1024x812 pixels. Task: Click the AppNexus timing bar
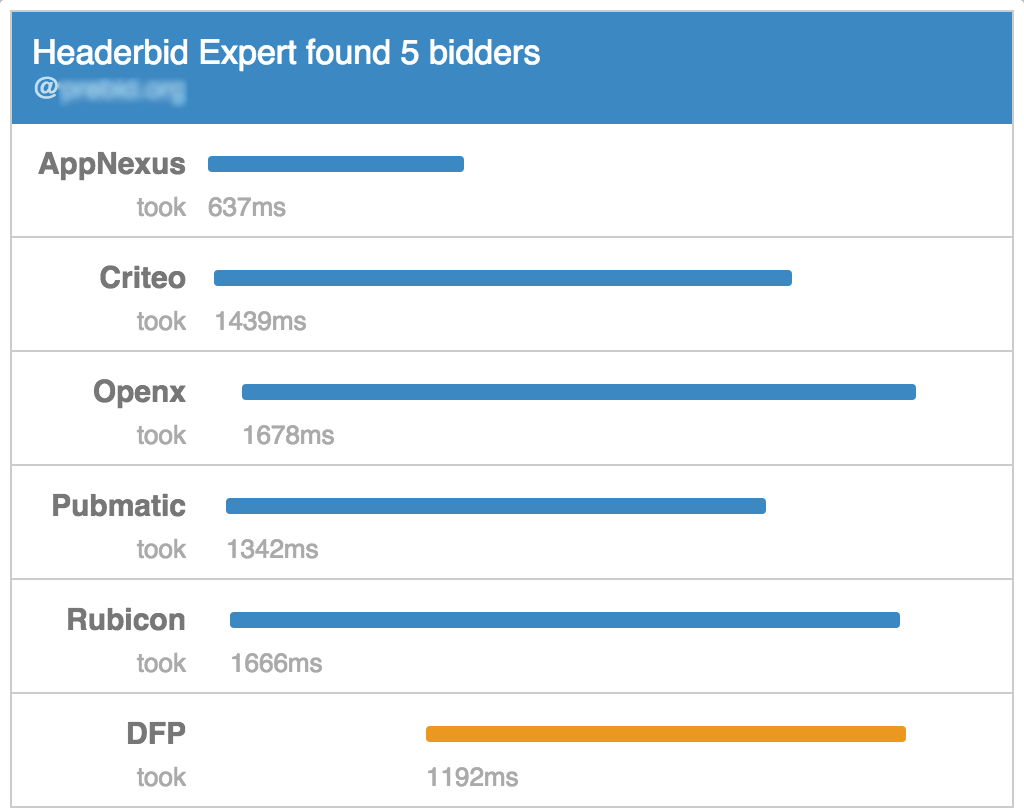(335, 163)
